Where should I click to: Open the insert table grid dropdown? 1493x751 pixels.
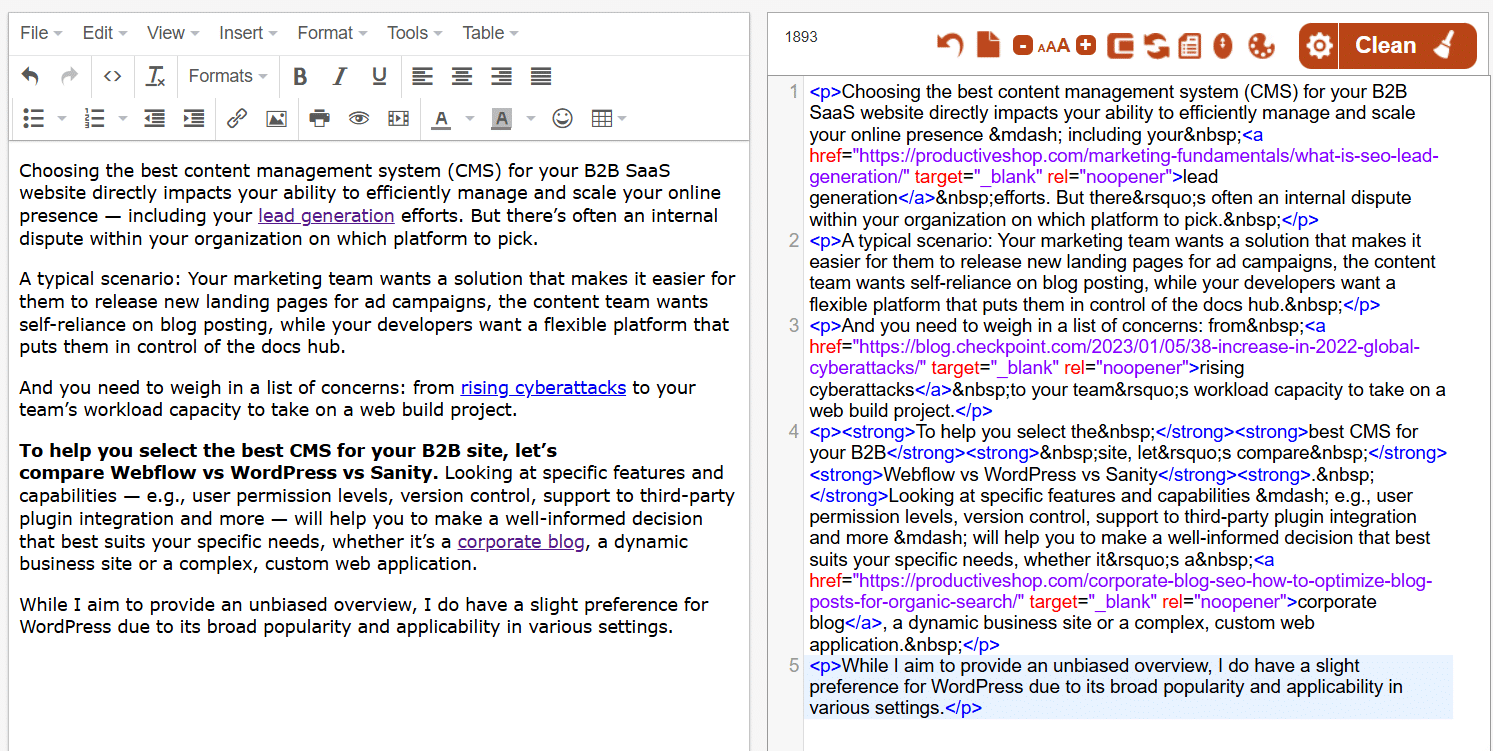coord(609,119)
